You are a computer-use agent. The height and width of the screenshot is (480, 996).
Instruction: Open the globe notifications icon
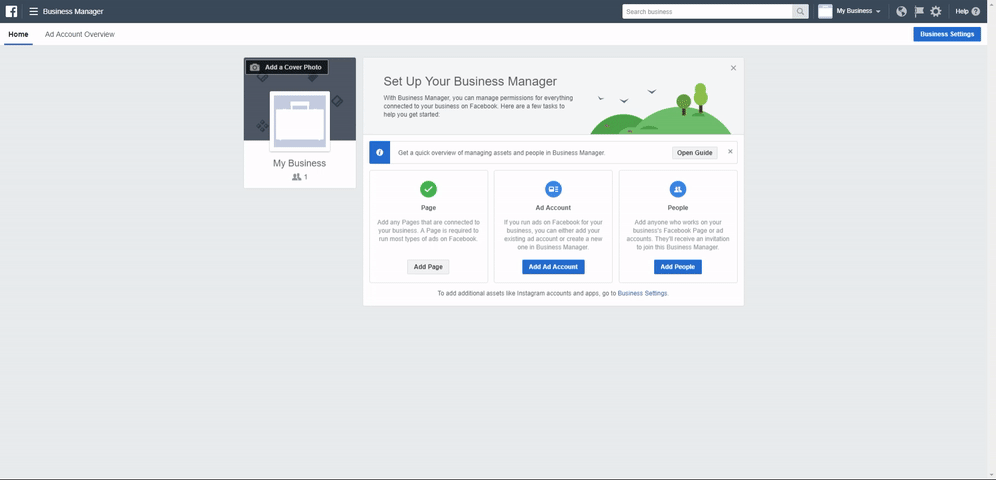(901, 11)
